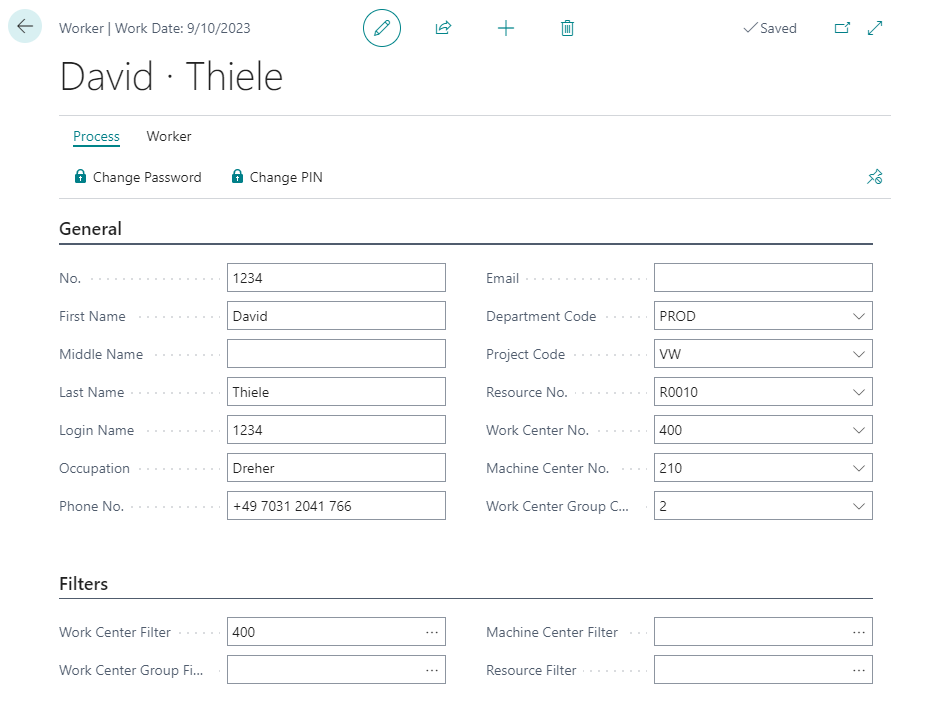
Task: Open Resource Filter ellipsis lookup
Action: (859, 670)
